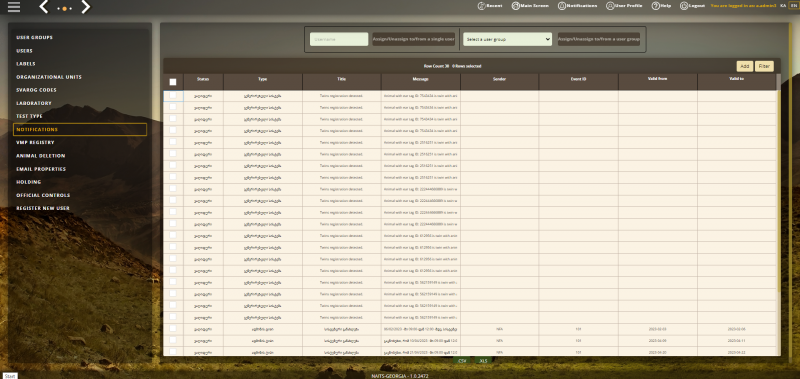The height and width of the screenshot is (379, 800).
Task: Open Official Controls in the sidebar
Action: pyautogui.click(x=43, y=195)
